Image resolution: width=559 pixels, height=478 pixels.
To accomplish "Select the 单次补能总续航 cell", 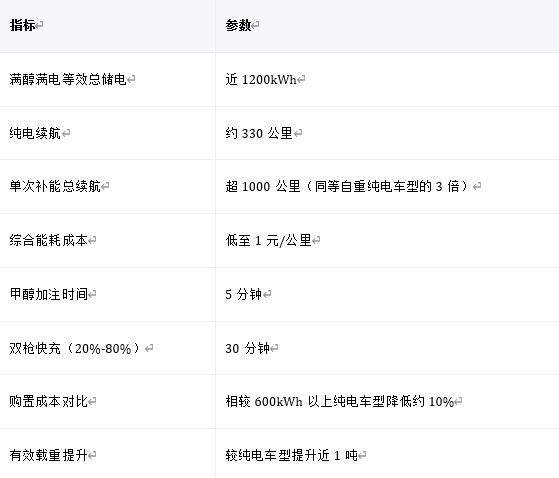I will tap(107, 186).
